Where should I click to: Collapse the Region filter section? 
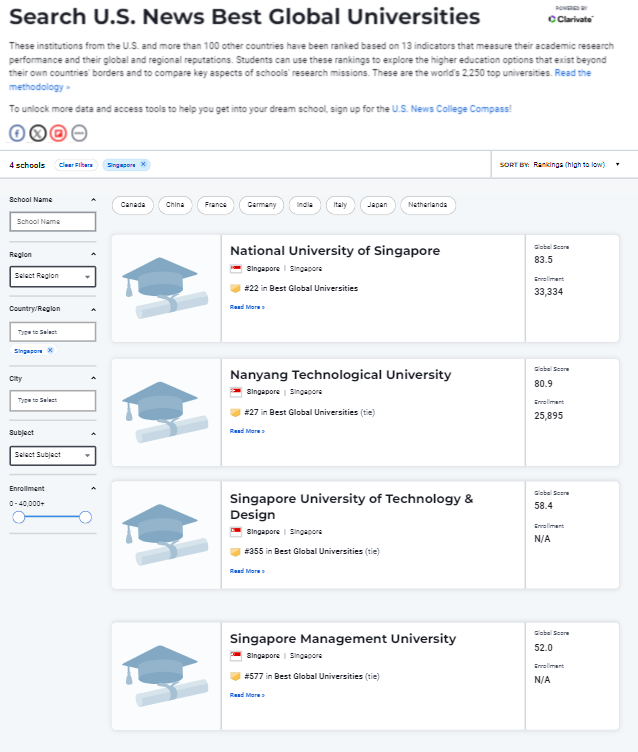(94, 254)
